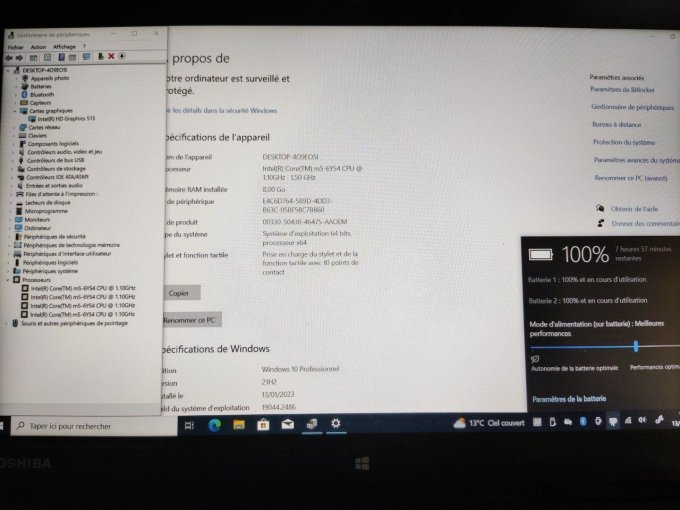The height and width of the screenshot is (510, 680).
Task: Open Microsoft Store from the taskbar
Action: [263, 425]
